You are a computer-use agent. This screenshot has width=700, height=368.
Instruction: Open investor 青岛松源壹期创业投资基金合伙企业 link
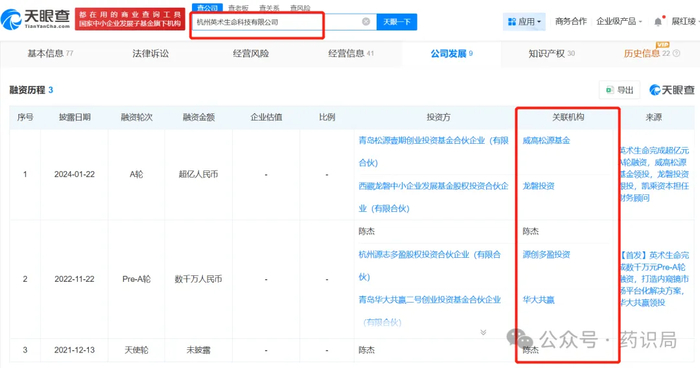(433, 151)
